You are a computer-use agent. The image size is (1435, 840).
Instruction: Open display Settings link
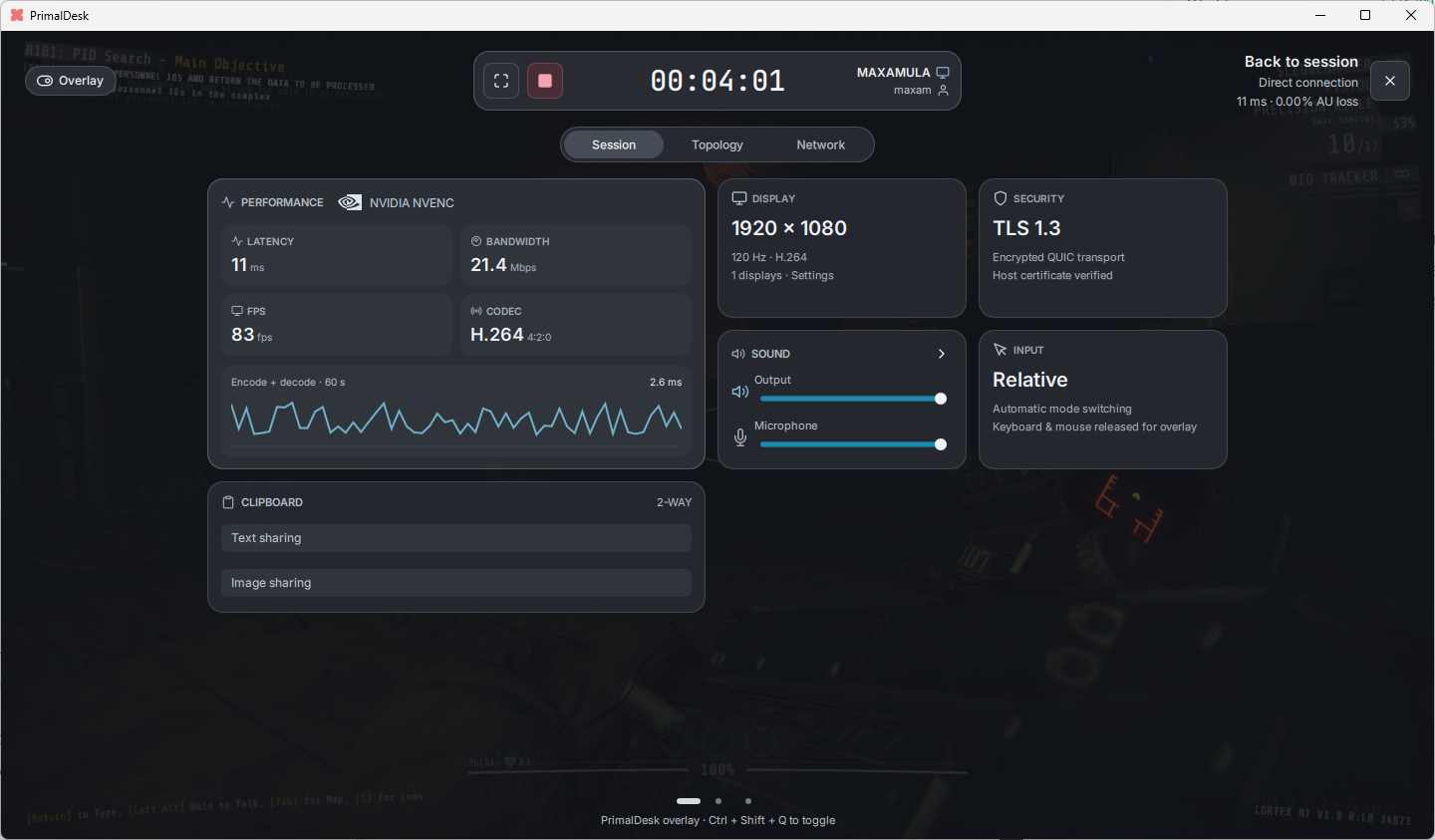pyautogui.click(x=812, y=276)
